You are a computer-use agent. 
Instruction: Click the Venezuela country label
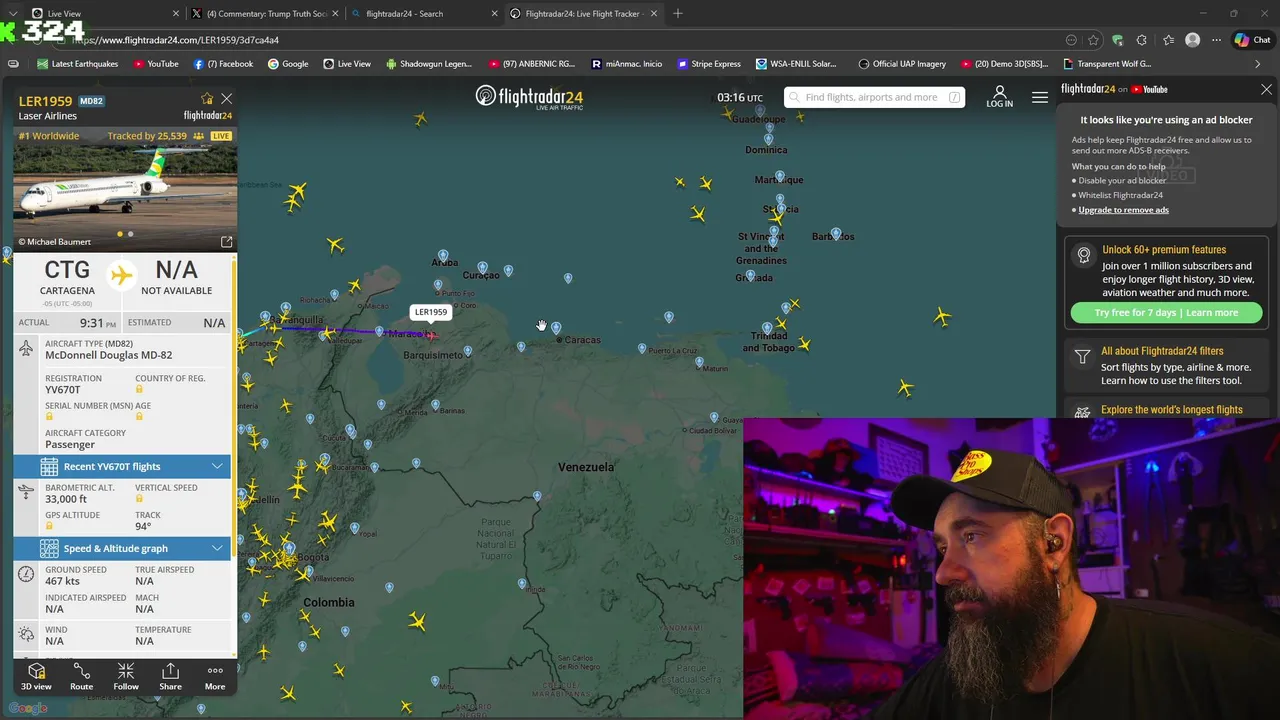point(586,467)
